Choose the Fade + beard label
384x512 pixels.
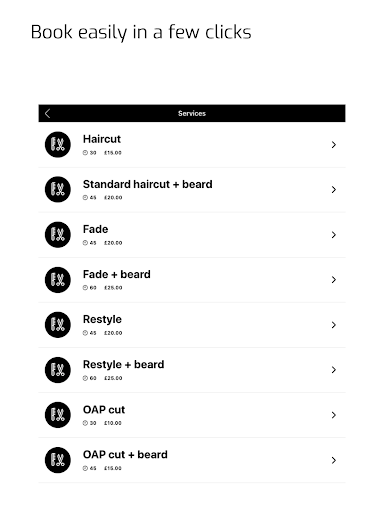click(117, 274)
